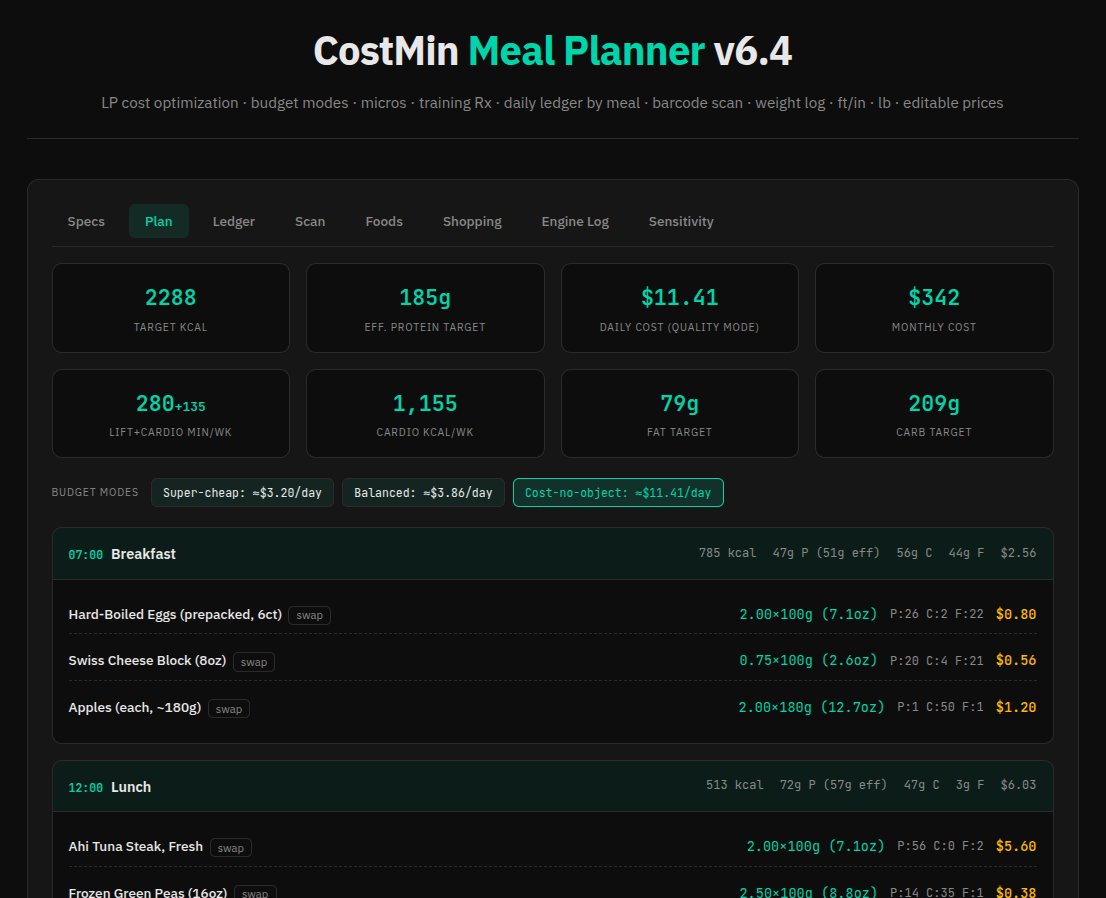
Task: Select the Plan tab
Action: point(159,222)
